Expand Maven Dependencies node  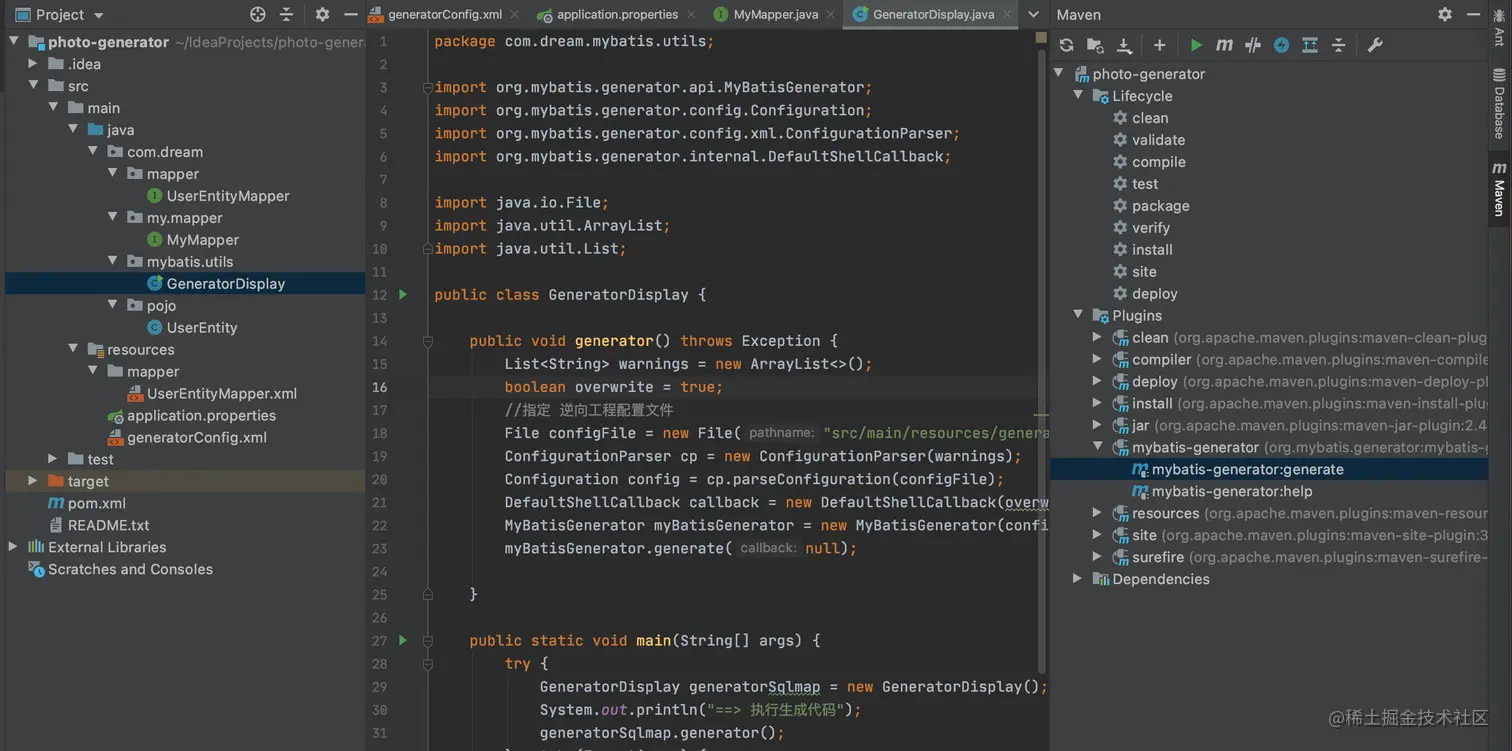click(1078, 579)
